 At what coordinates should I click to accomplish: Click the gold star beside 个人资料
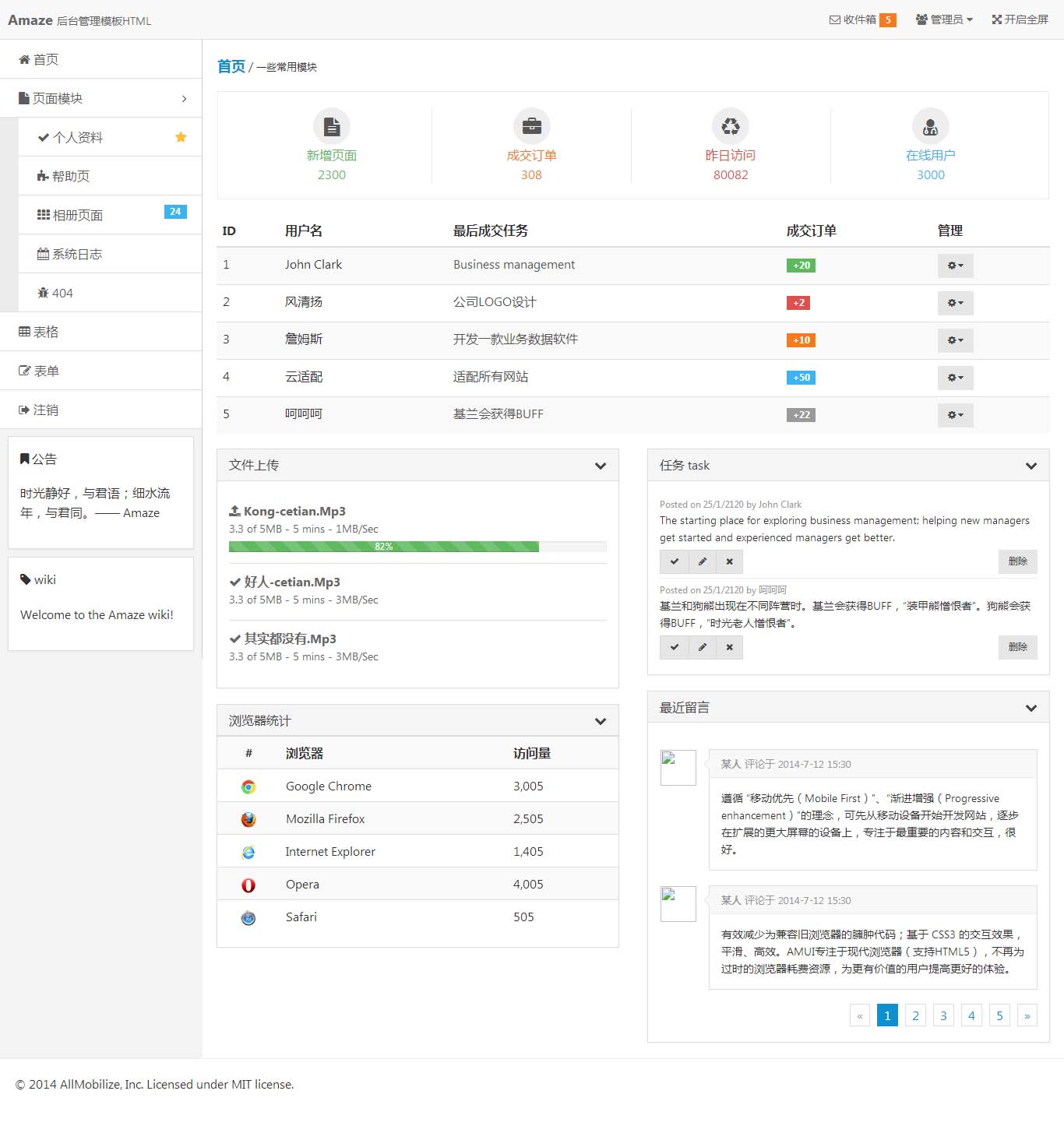click(x=181, y=137)
